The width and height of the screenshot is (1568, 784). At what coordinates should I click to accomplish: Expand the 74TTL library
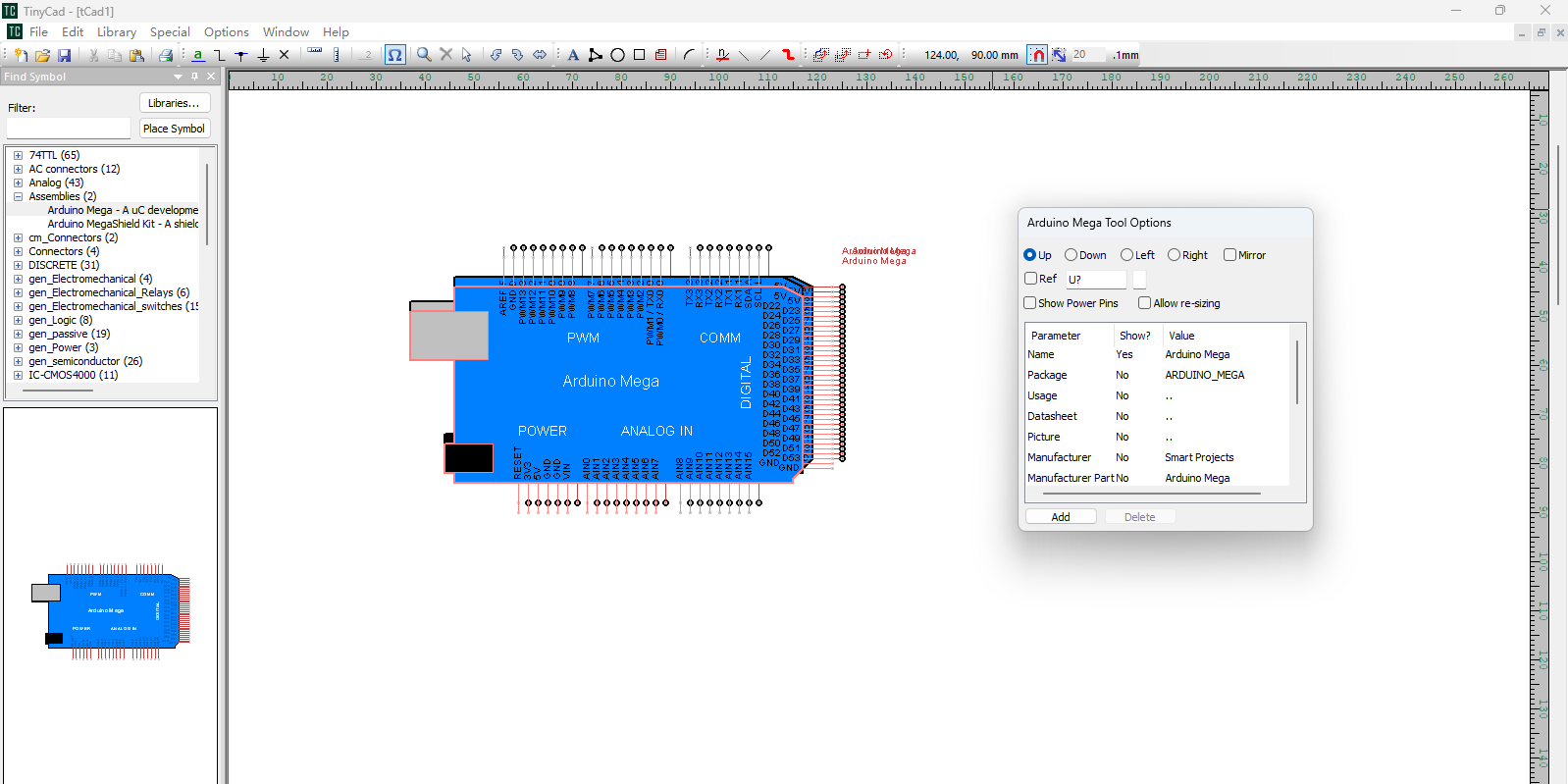(x=18, y=155)
